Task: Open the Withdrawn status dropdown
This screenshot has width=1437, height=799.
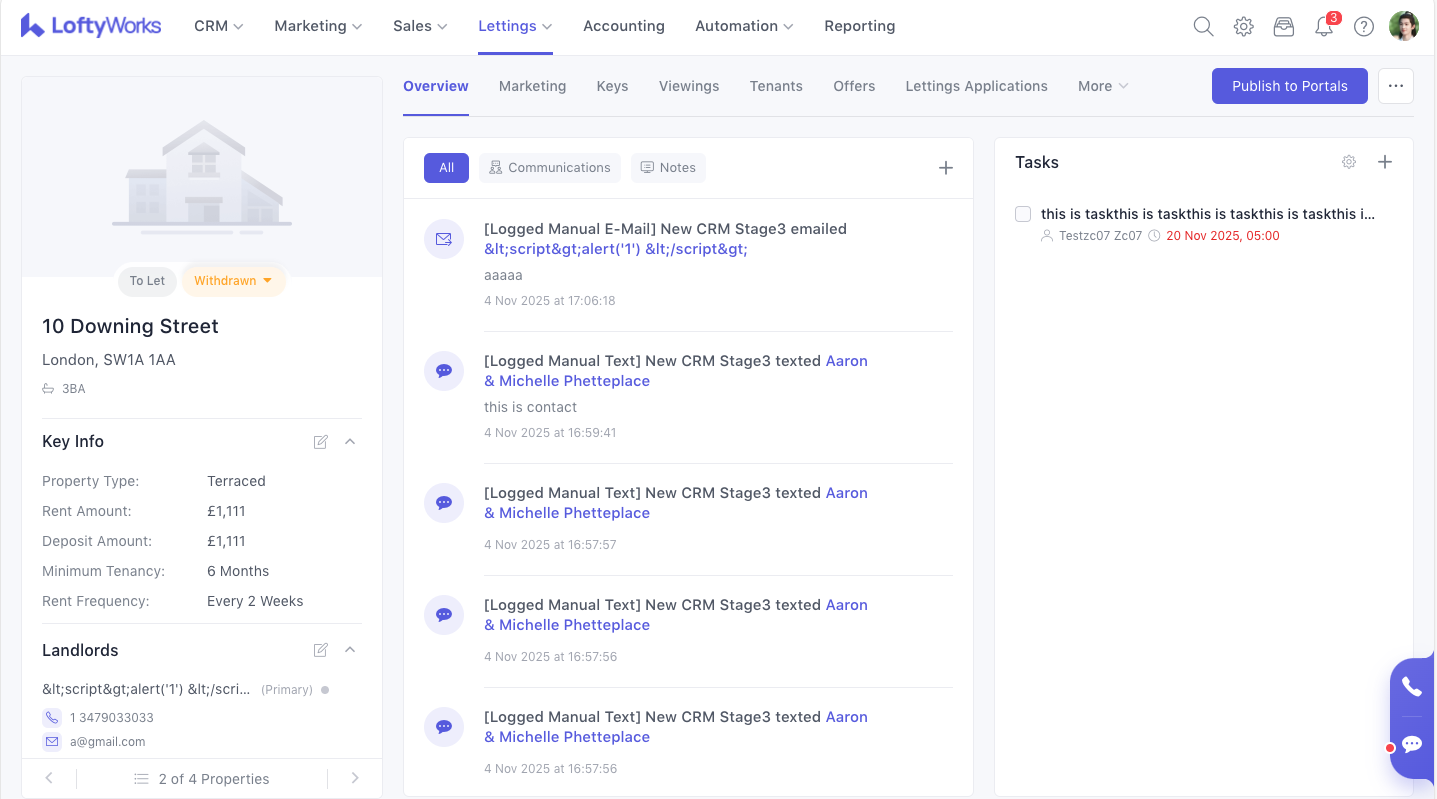Action: [233, 281]
